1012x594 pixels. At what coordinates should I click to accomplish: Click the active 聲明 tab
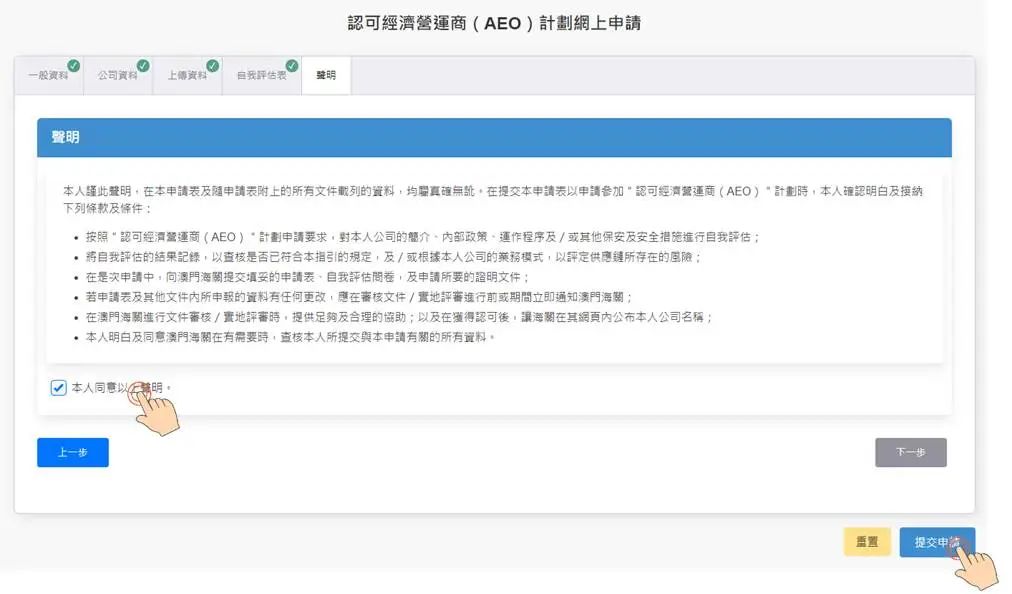325,74
